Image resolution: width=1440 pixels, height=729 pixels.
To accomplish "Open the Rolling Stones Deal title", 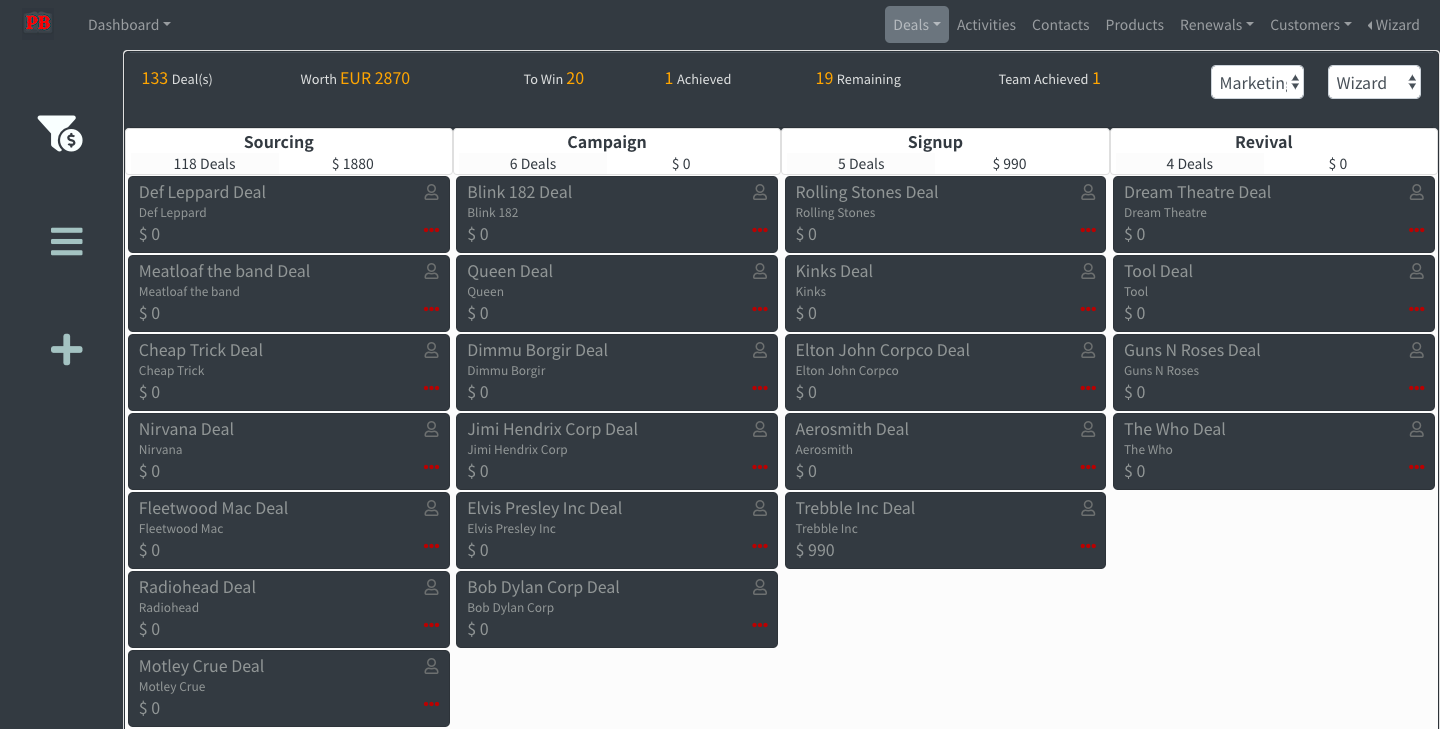I will 867,192.
